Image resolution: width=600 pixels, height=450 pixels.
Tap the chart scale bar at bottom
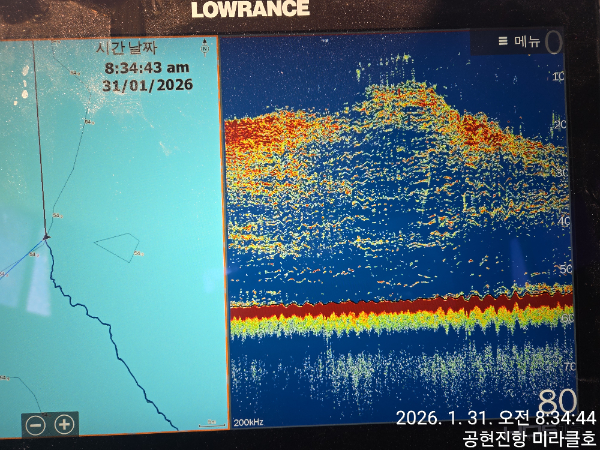tap(208, 424)
